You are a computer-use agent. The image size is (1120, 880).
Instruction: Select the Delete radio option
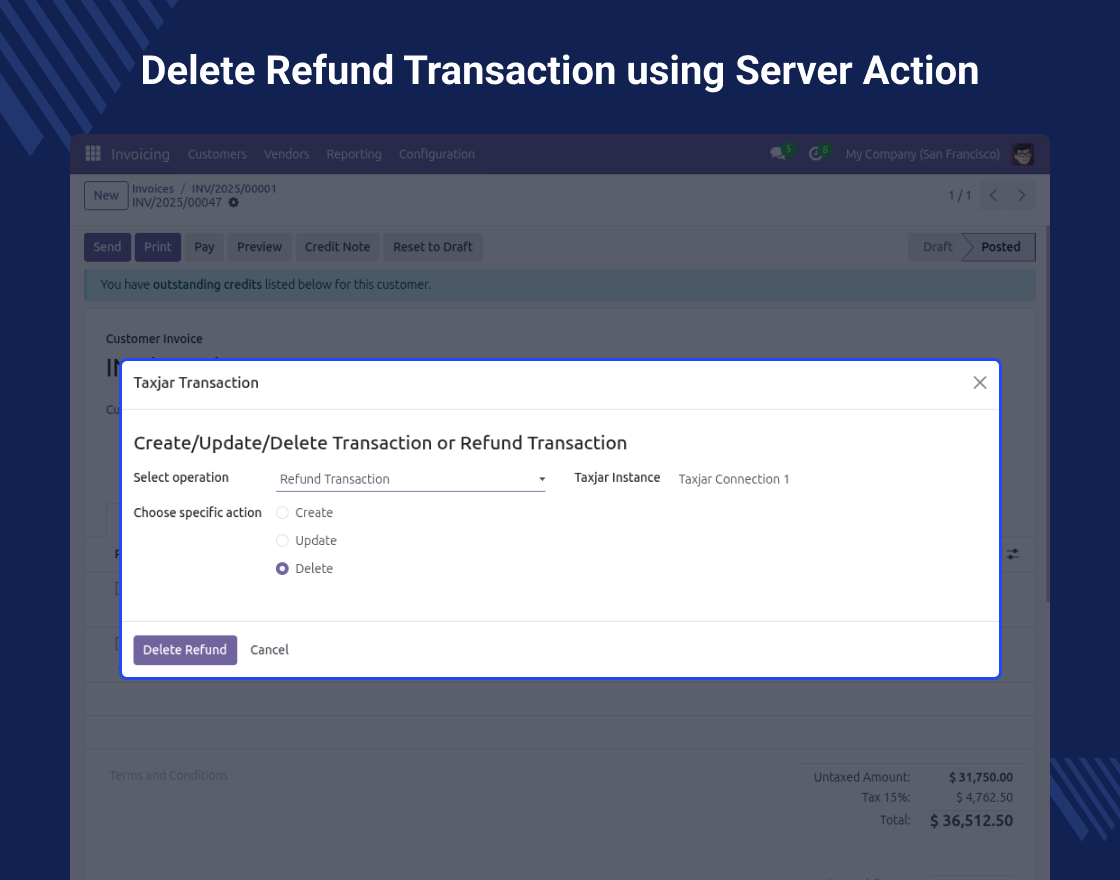(282, 569)
